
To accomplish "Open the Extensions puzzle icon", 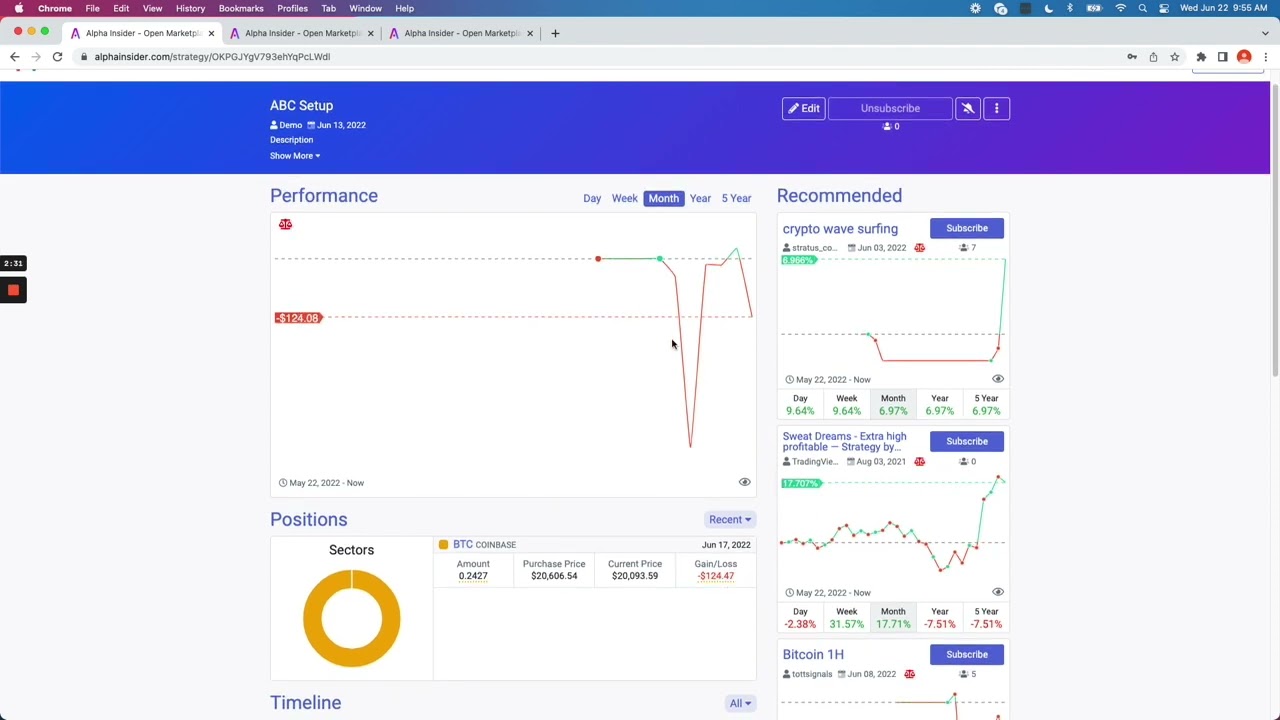I will [1201, 57].
